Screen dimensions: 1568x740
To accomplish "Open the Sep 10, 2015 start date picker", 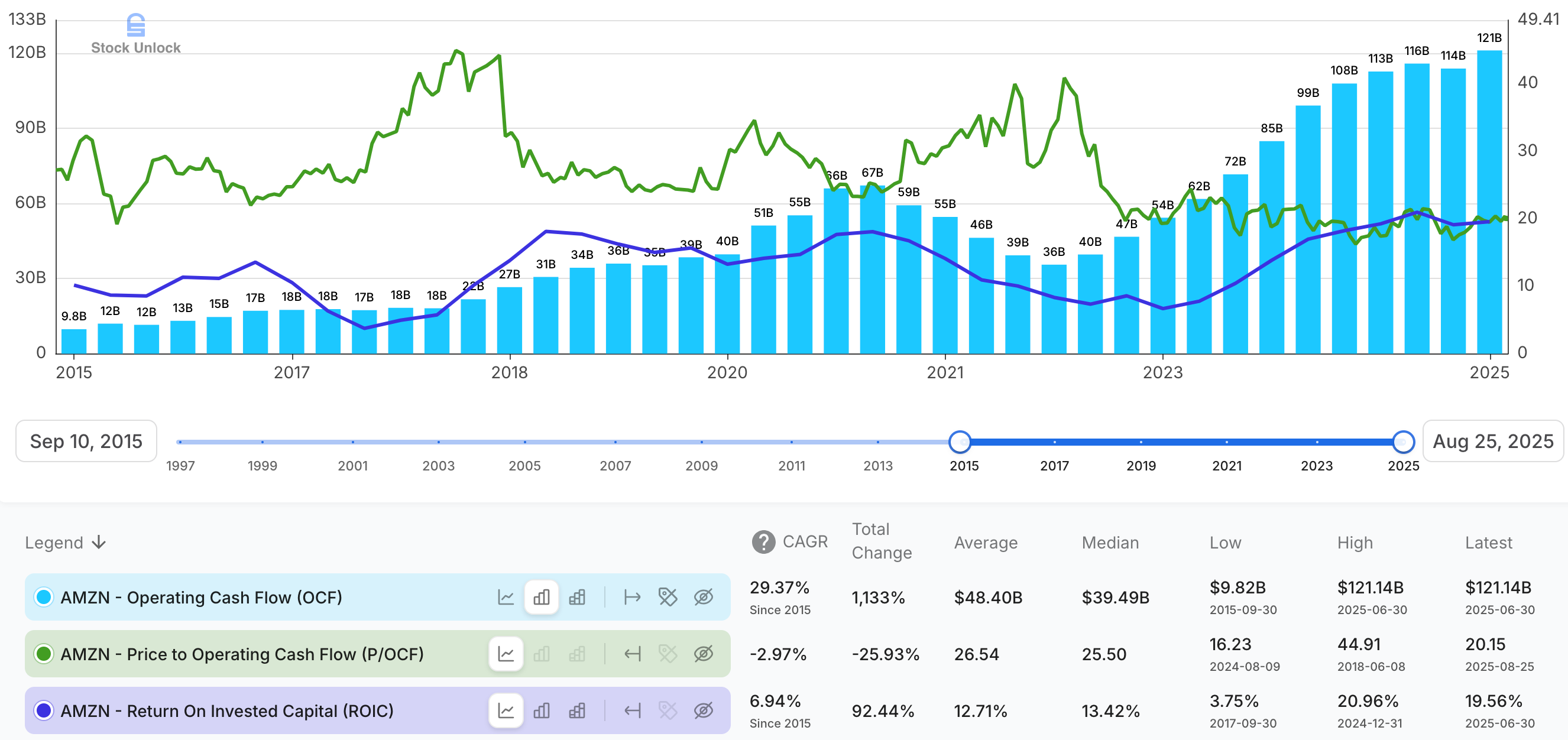I will pyautogui.click(x=86, y=441).
